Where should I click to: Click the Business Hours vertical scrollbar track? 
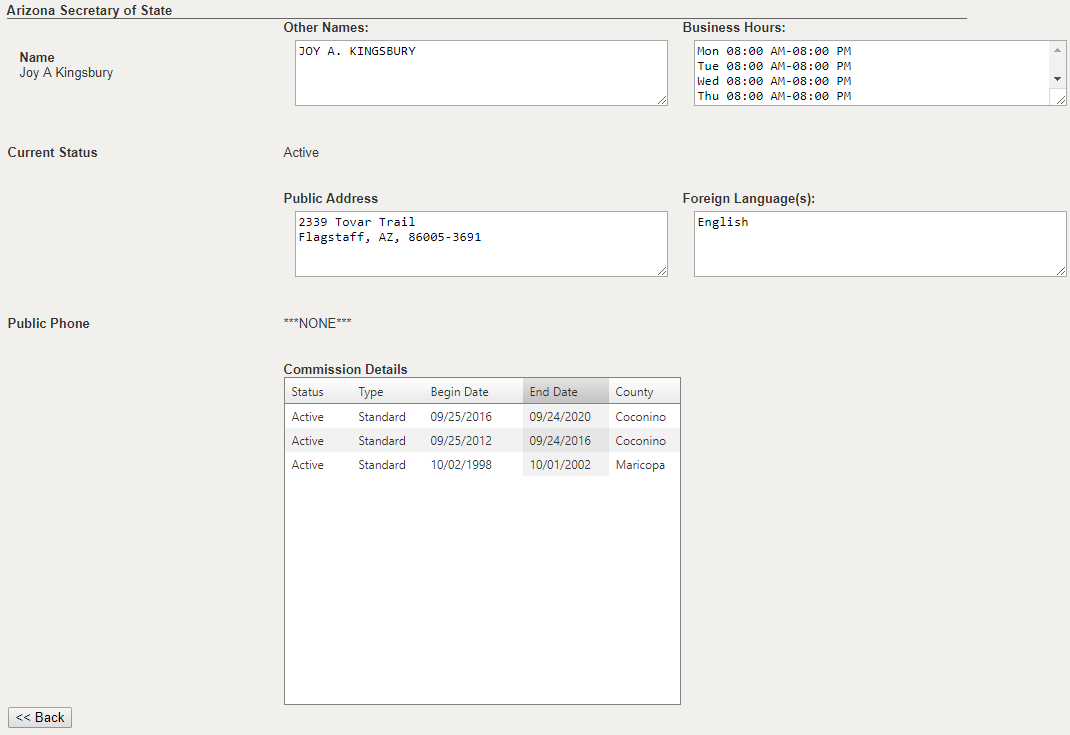point(1058,63)
